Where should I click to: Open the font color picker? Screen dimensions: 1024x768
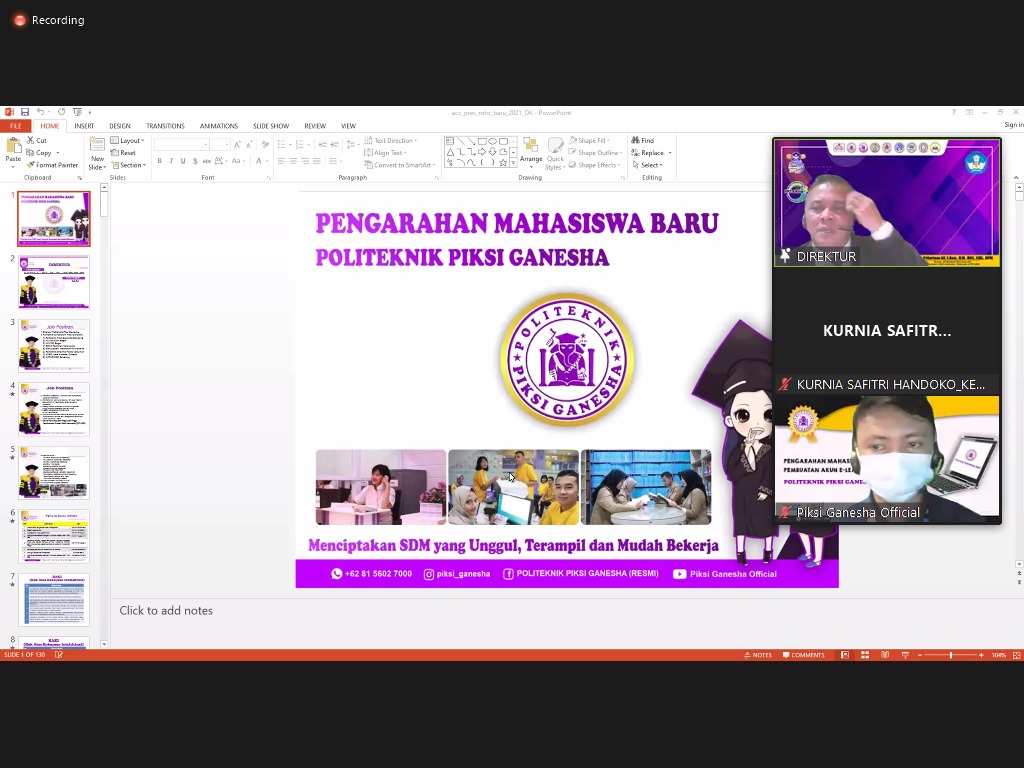pos(261,161)
